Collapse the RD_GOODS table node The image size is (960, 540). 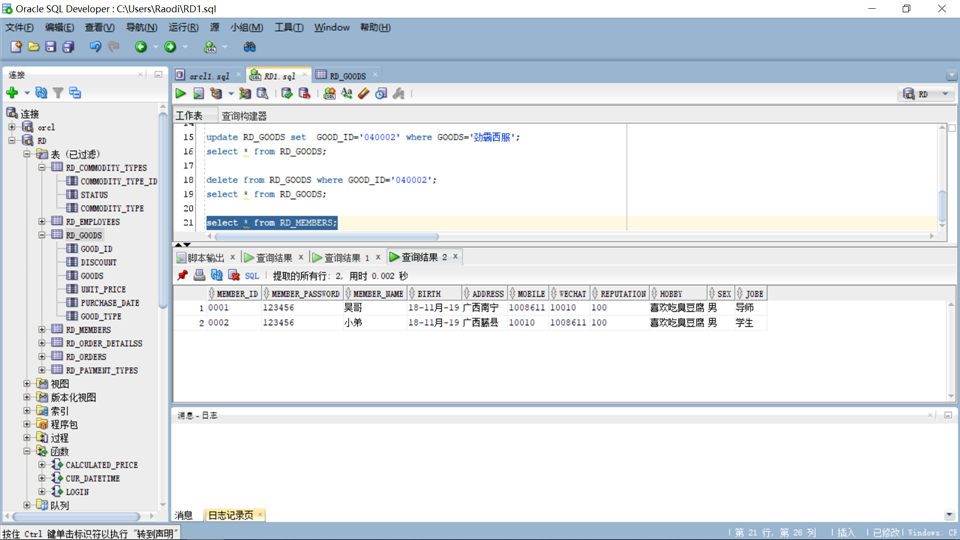(42, 235)
